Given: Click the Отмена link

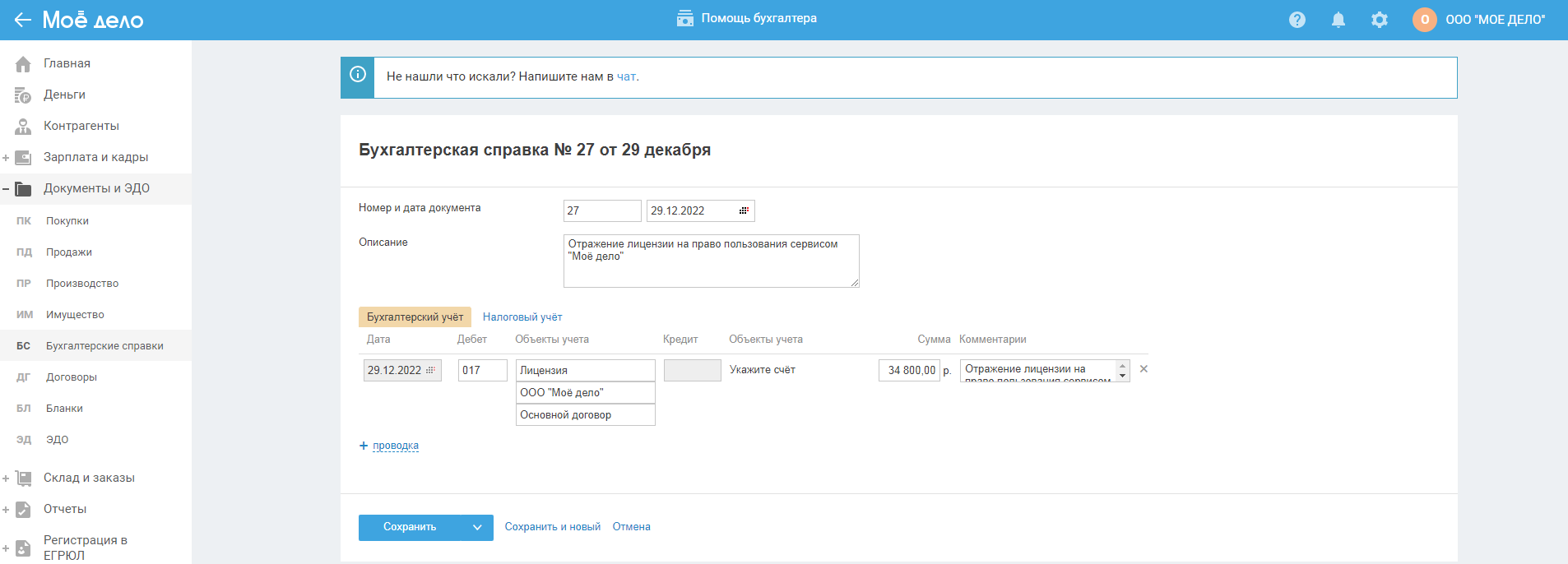Looking at the screenshot, I should [x=631, y=527].
